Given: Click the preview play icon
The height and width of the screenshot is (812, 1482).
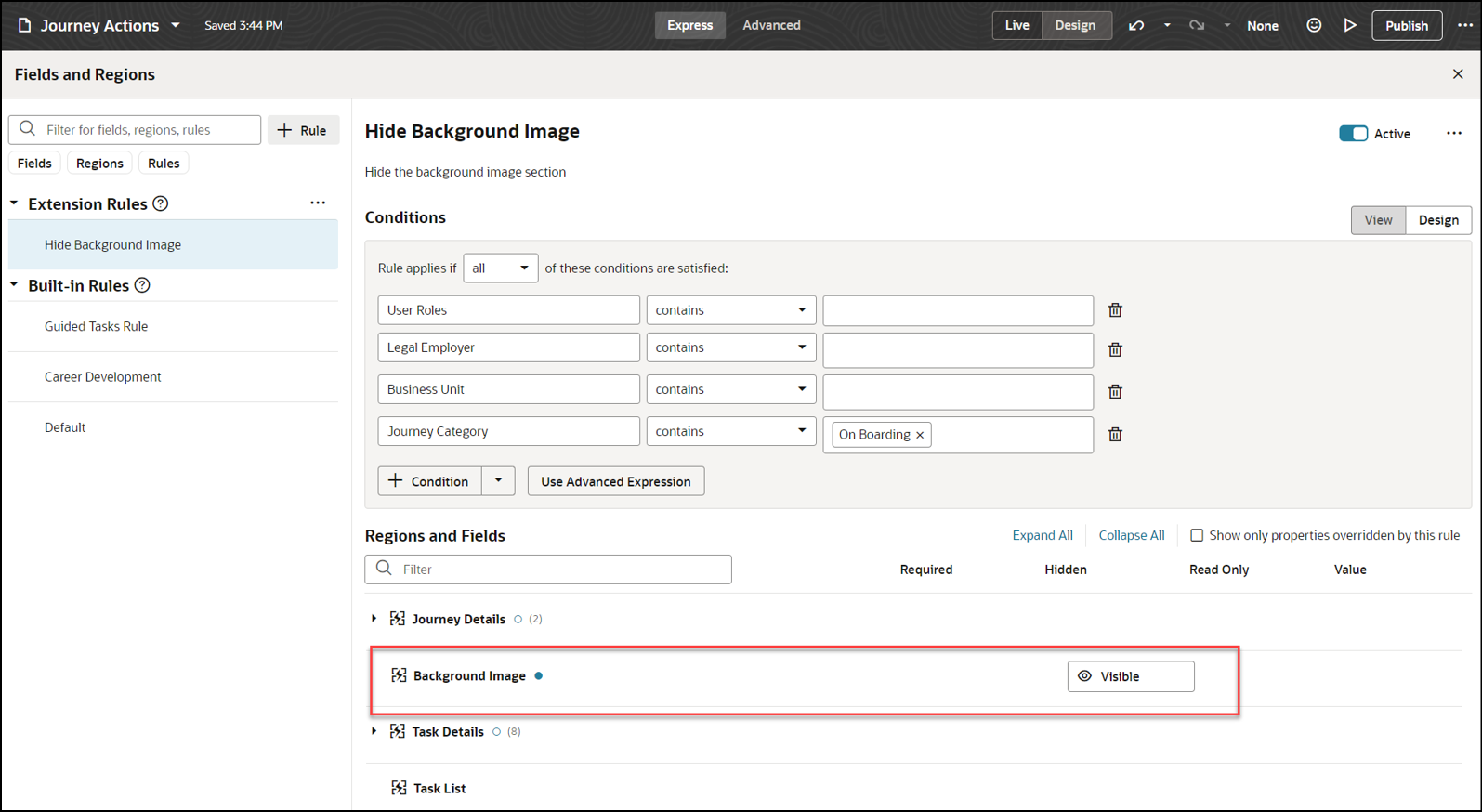Looking at the screenshot, I should [1350, 26].
